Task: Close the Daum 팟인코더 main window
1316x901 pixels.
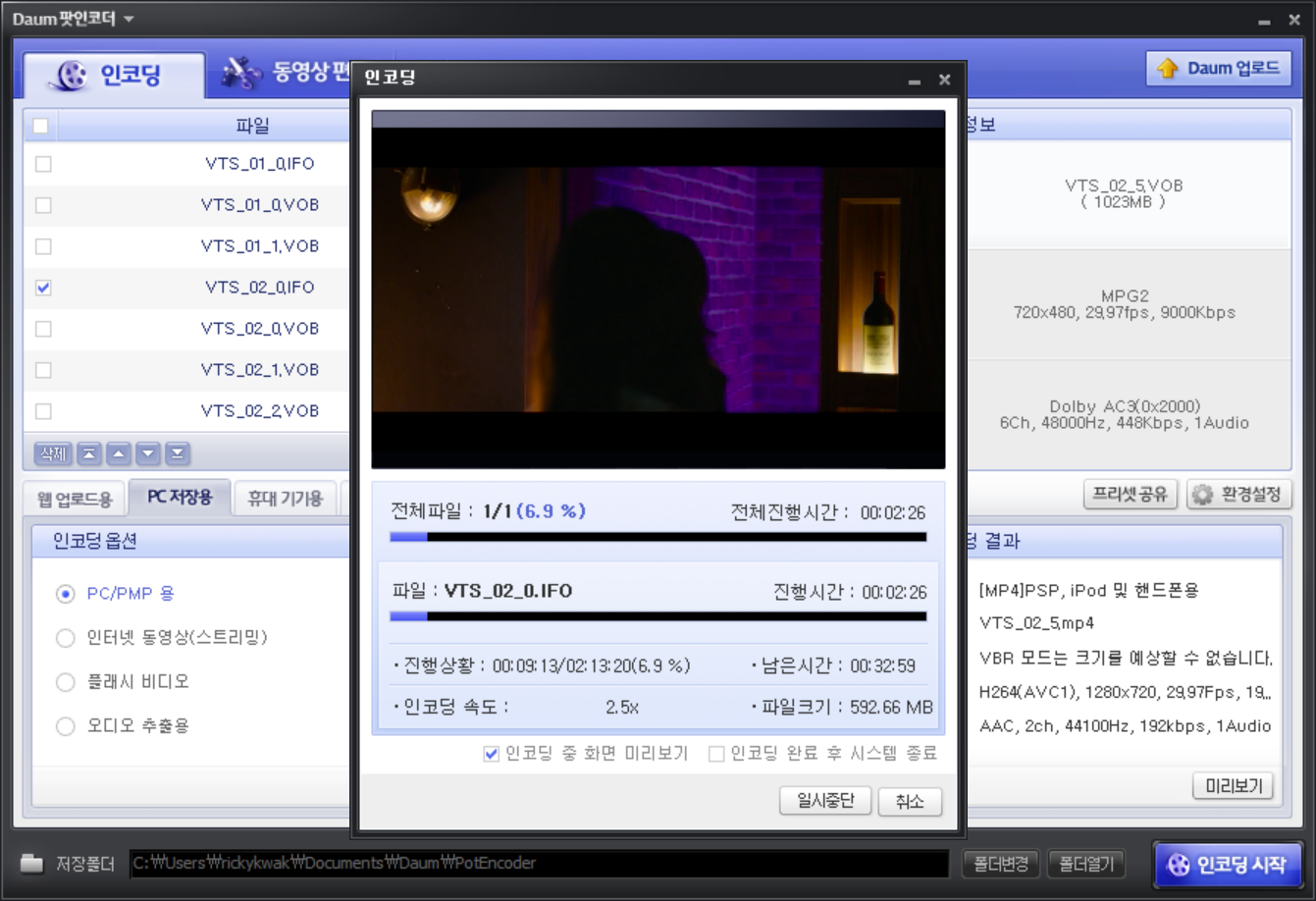Action: [1294, 20]
